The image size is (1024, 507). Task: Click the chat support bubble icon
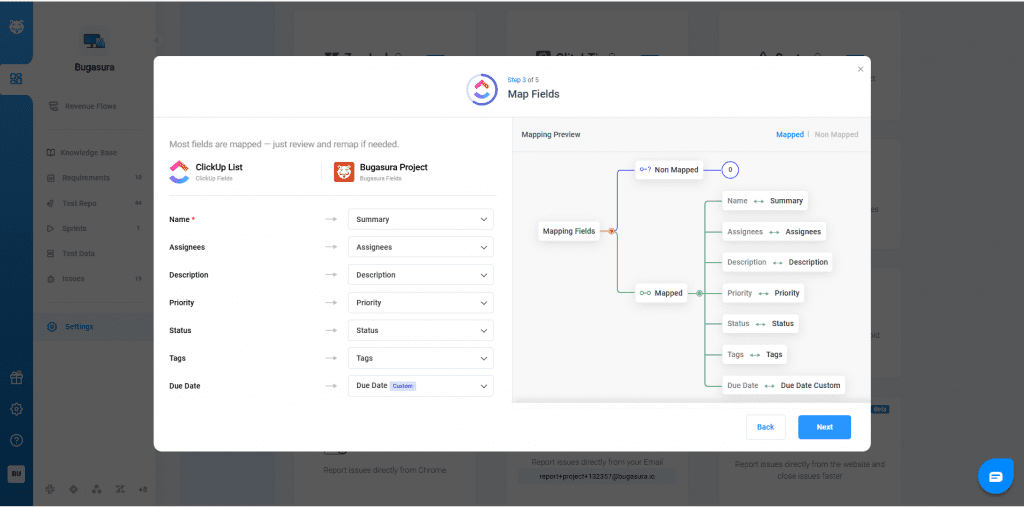tap(995, 476)
